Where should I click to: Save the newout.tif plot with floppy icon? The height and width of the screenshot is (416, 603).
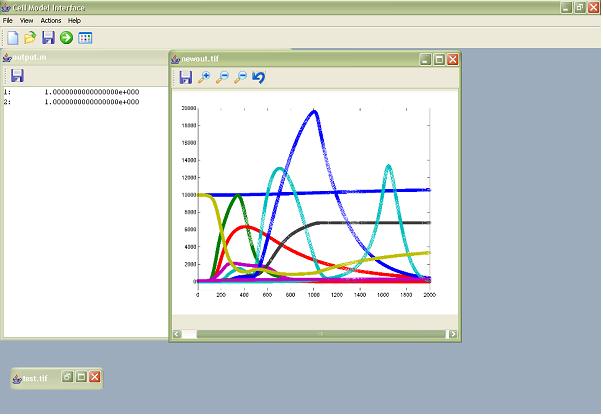pos(185,77)
